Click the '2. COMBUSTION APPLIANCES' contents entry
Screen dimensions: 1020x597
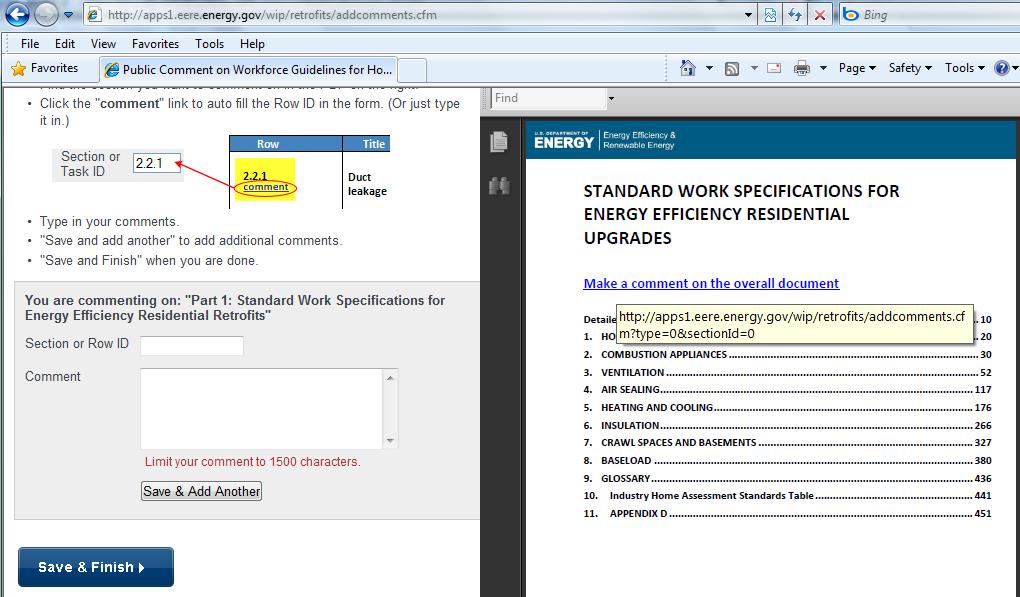click(x=787, y=354)
